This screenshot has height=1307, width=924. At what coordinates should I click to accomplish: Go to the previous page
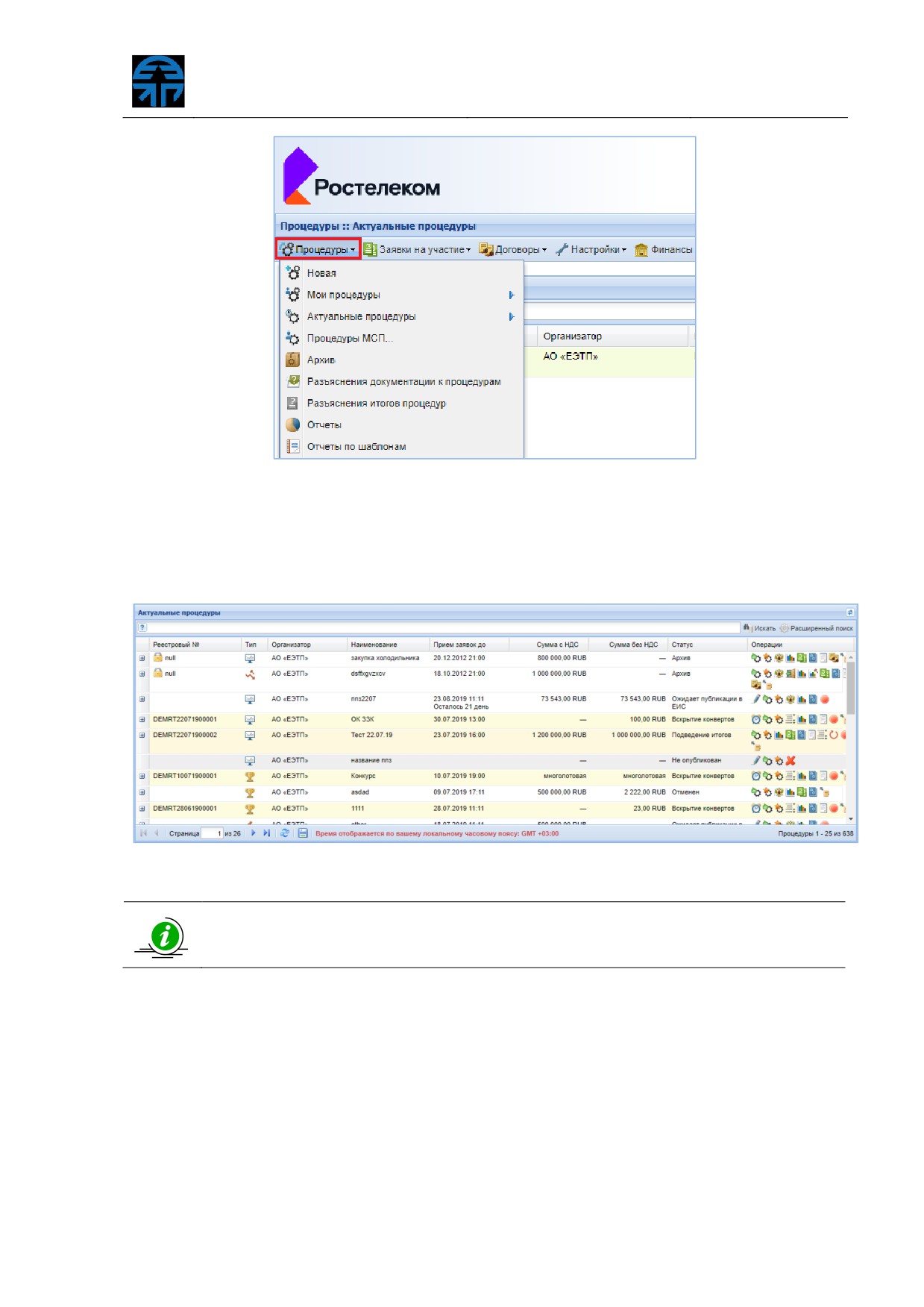tap(156, 833)
